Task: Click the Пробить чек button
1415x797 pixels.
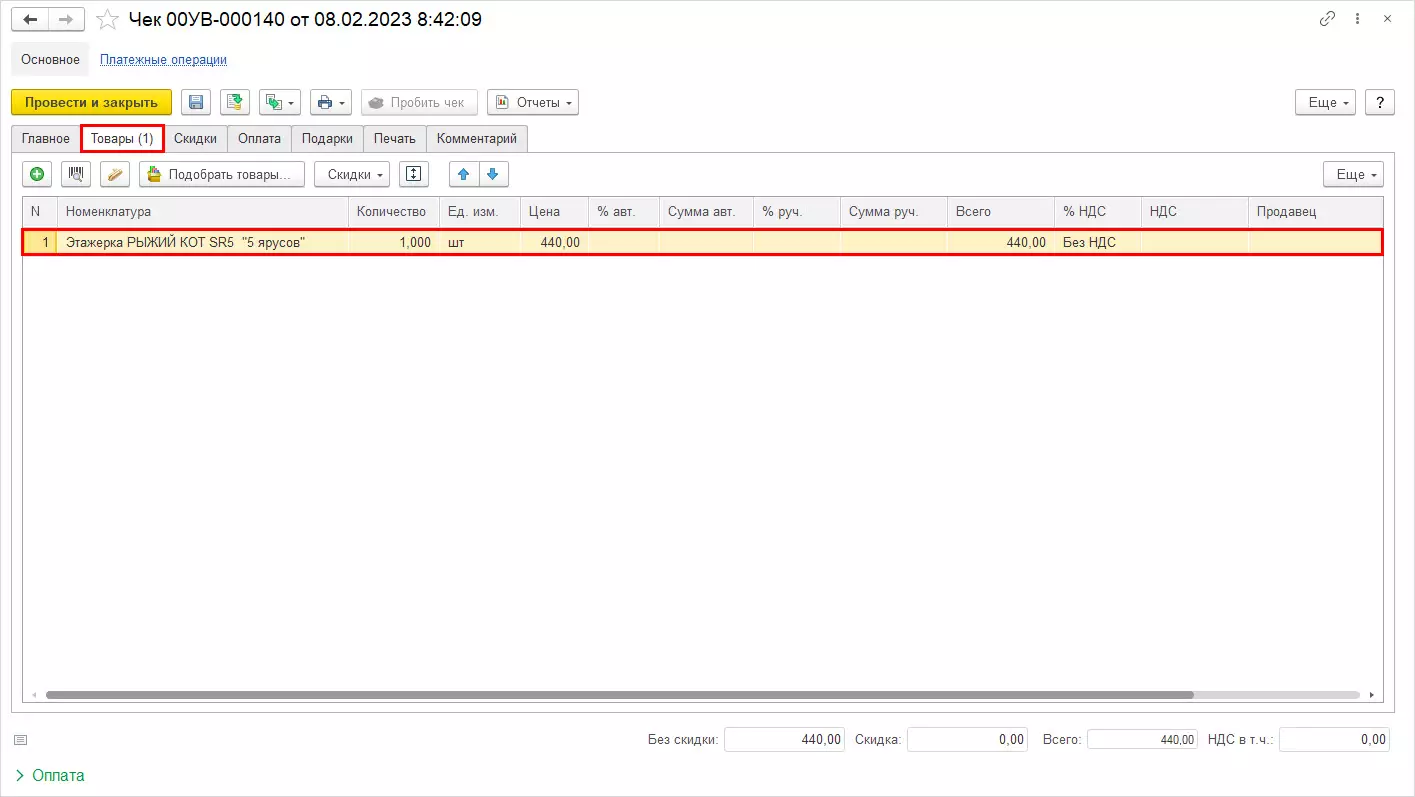Action: click(419, 102)
